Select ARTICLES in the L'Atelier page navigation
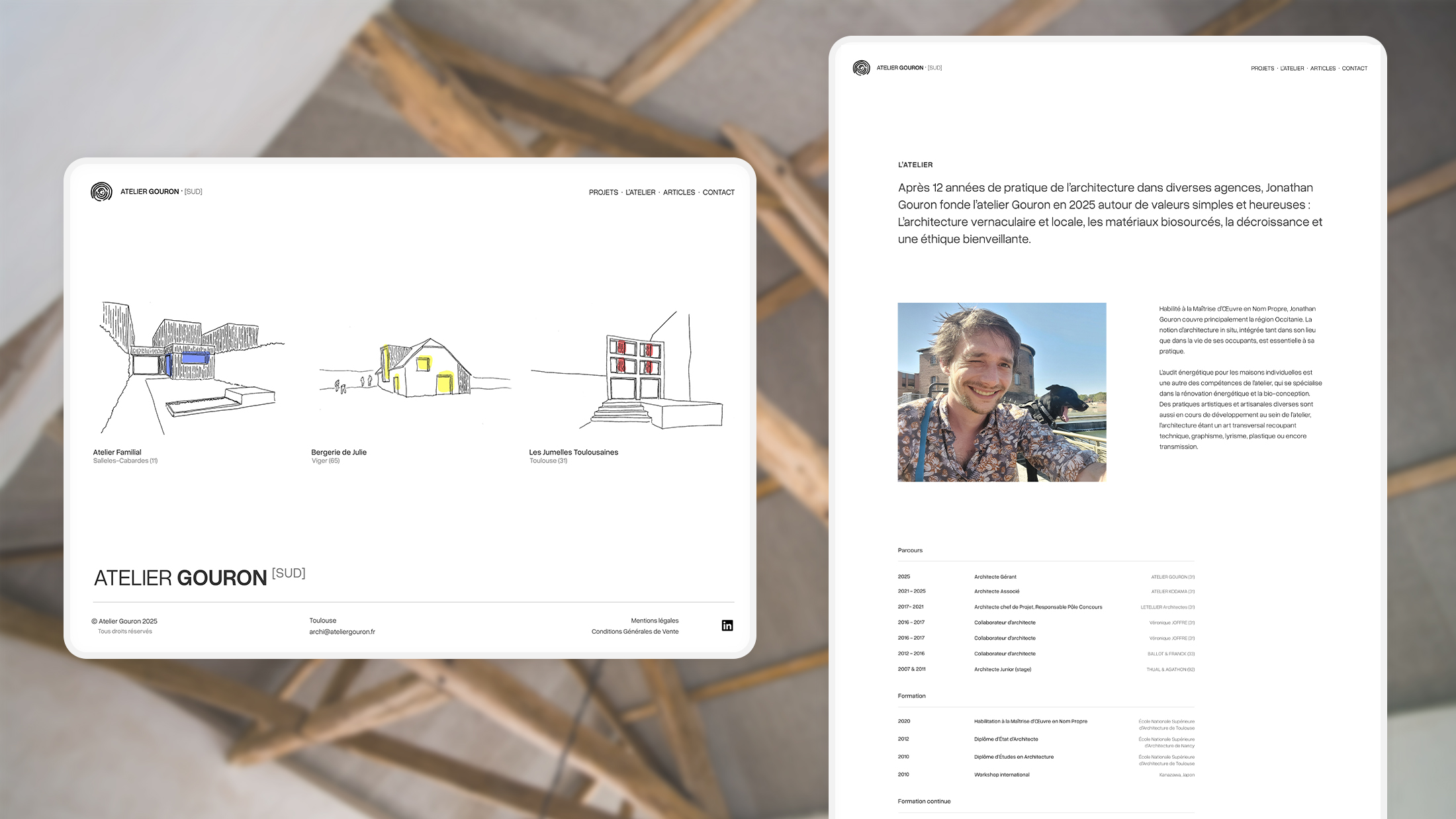Viewport: 1456px width, 819px height. (x=1323, y=69)
